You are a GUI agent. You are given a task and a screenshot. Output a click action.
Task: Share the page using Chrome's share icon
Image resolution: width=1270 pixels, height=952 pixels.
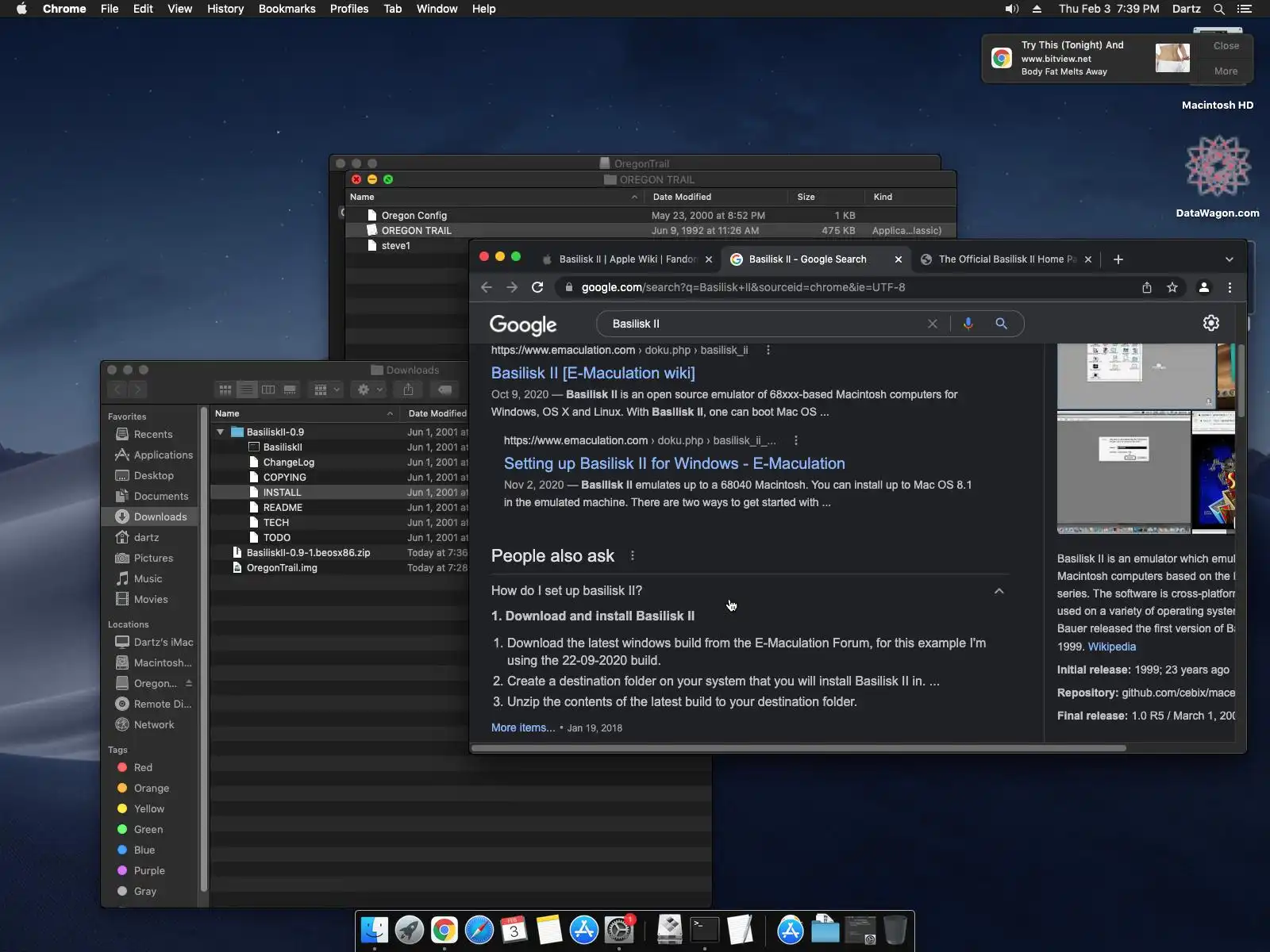1147,287
